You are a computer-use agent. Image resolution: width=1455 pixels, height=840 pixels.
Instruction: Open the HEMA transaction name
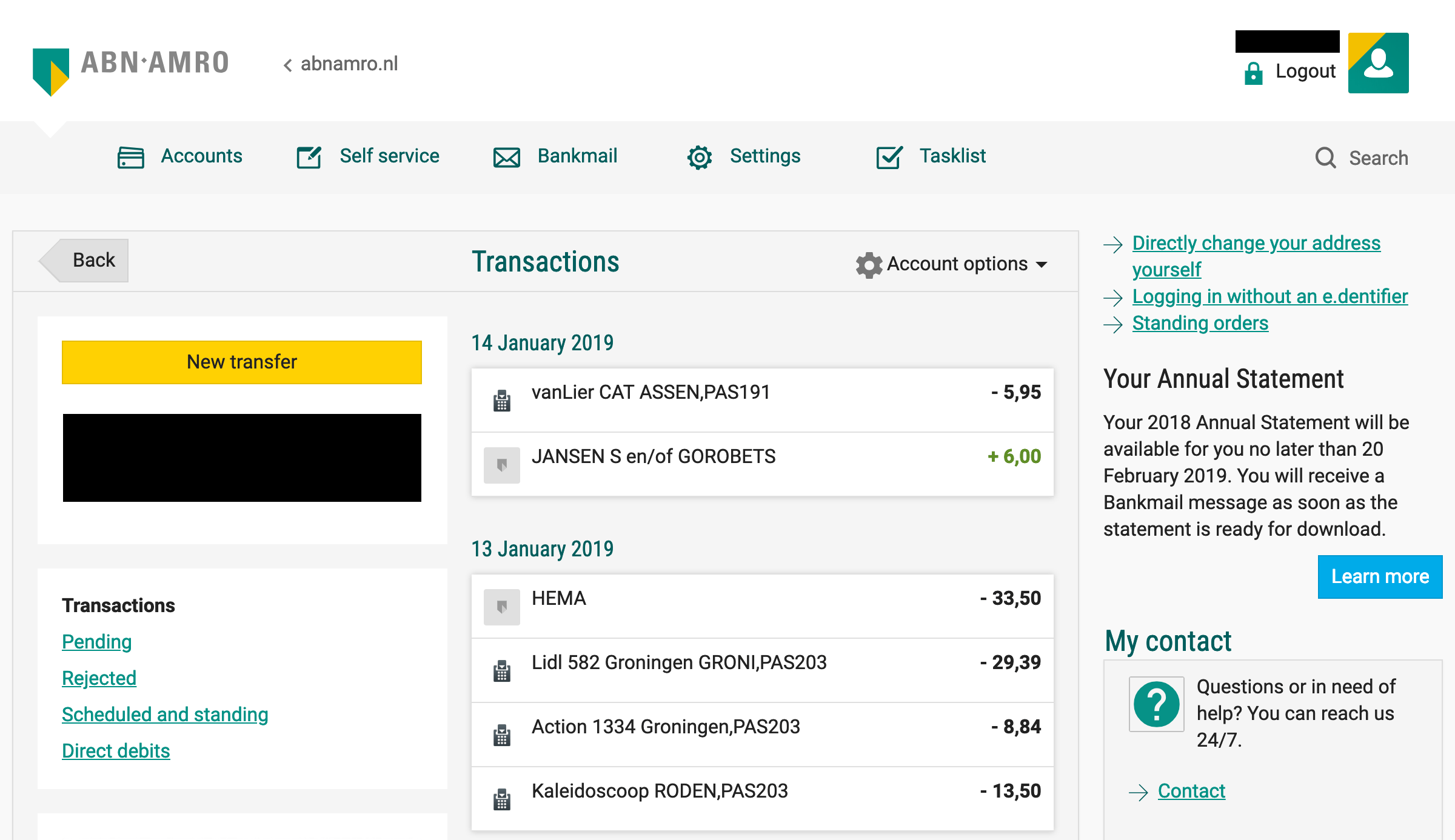pos(559,598)
